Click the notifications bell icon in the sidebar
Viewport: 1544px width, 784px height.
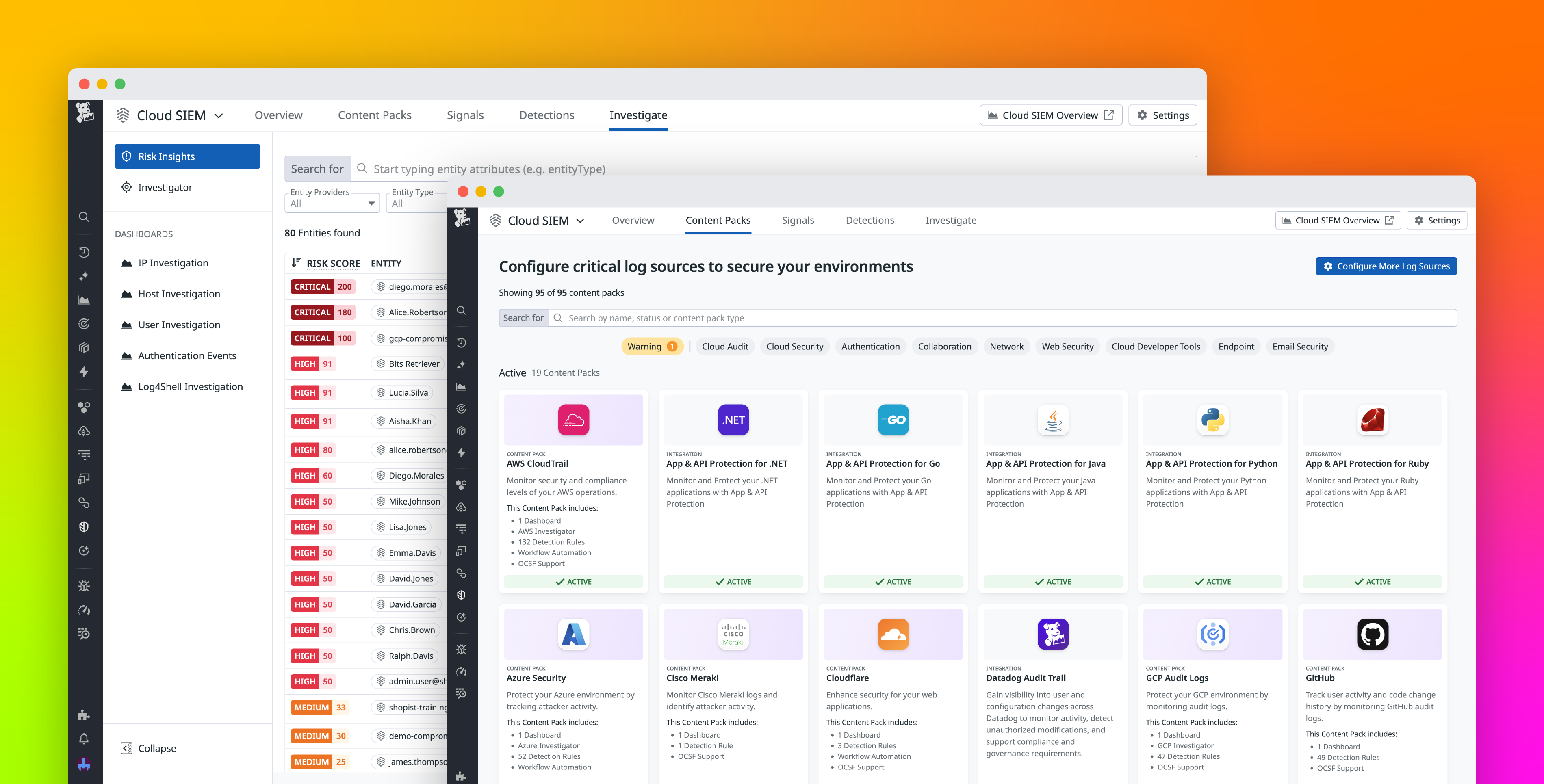tap(84, 739)
